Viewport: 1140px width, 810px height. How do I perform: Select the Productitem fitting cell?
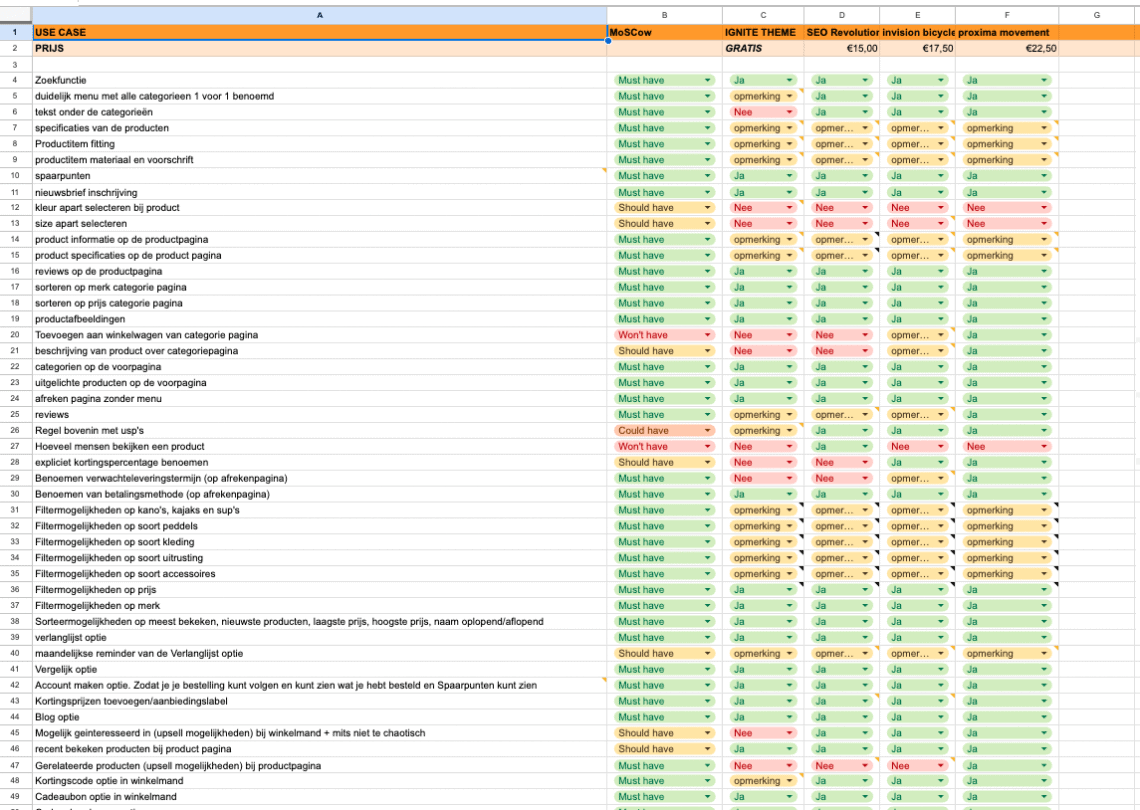click(320, 144)
